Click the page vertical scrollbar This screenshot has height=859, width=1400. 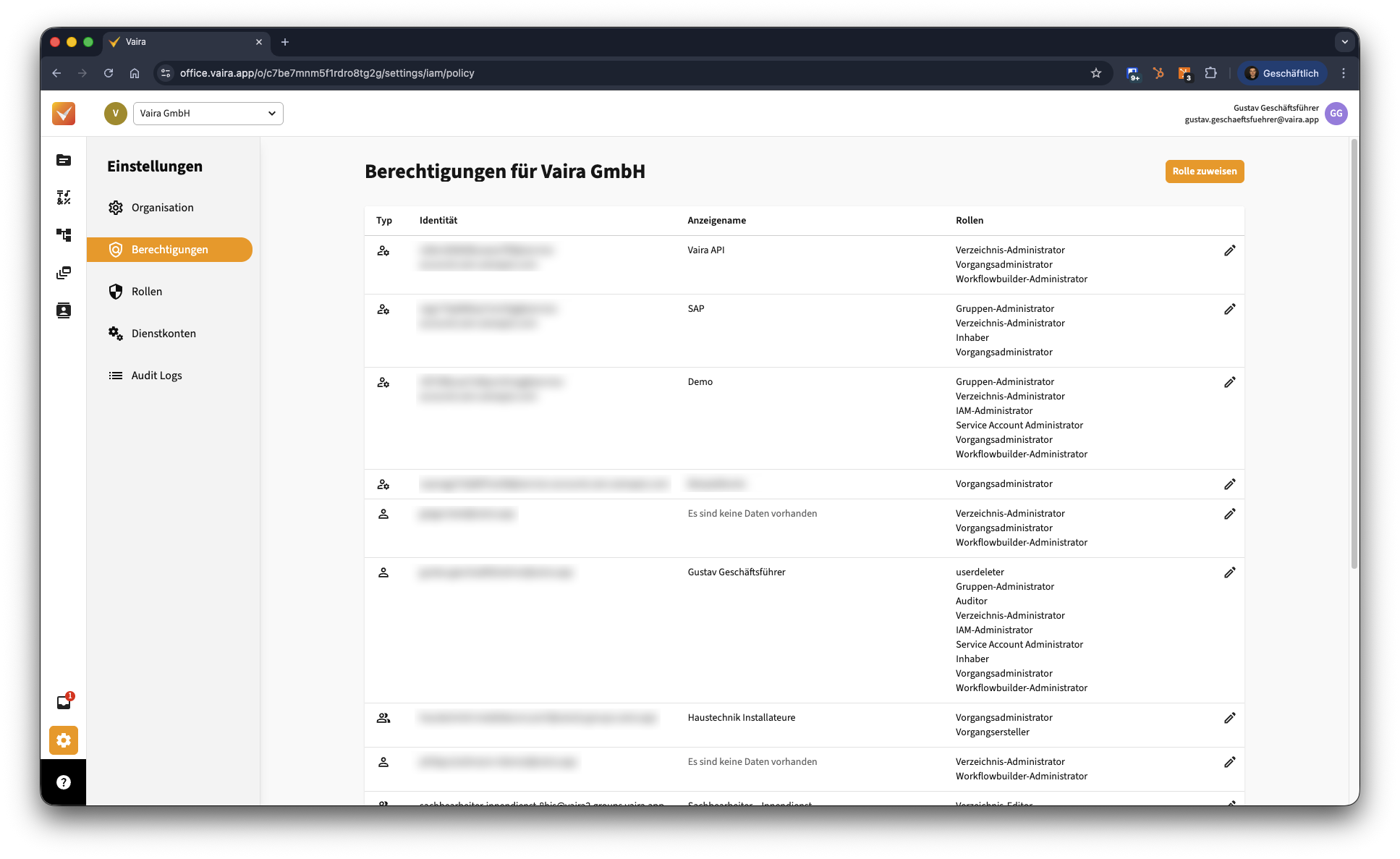pyautogui.click(x=1354, y=355)
